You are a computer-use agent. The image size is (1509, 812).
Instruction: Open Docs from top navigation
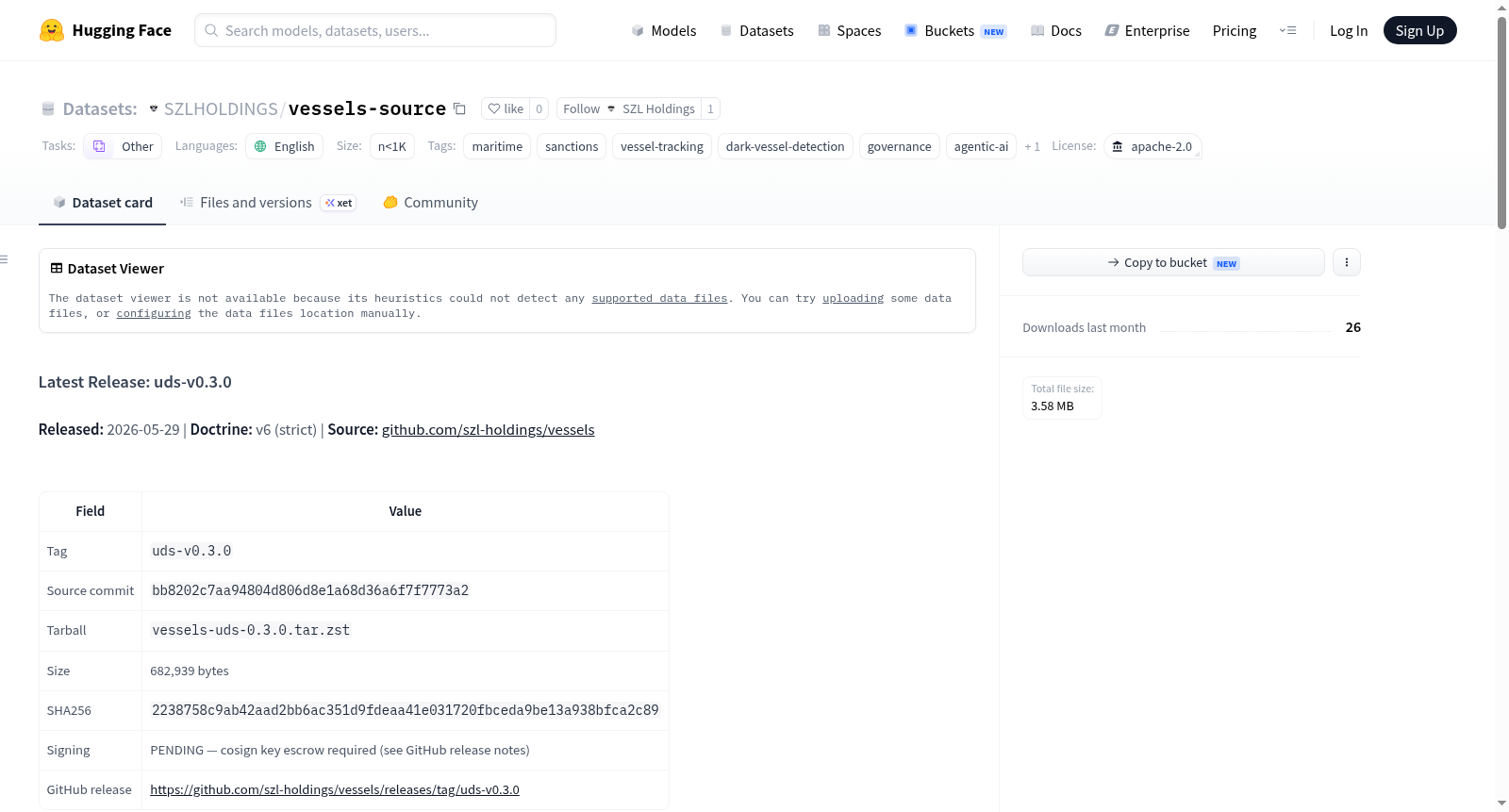coord(1056,30)
